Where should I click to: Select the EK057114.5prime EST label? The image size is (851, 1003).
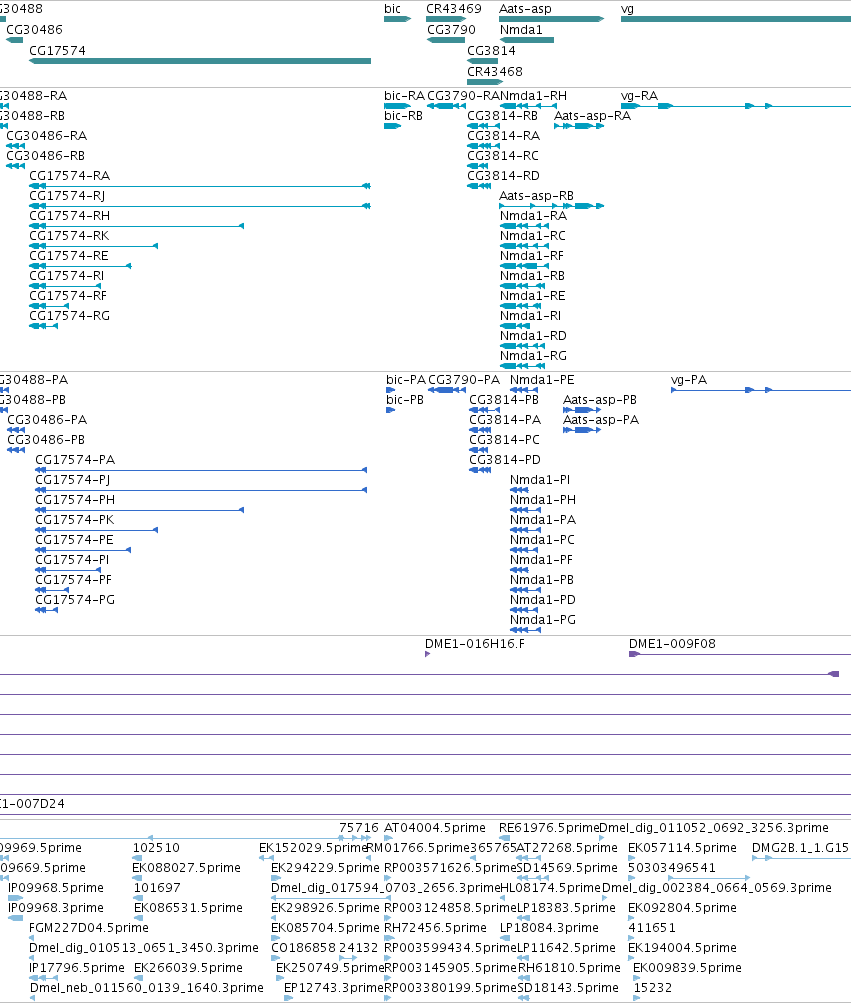click(x=682, y=848)
